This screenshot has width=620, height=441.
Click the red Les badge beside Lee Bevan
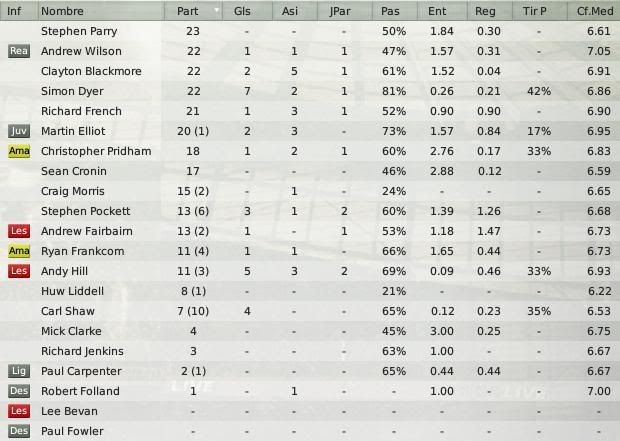click(19, 411)
